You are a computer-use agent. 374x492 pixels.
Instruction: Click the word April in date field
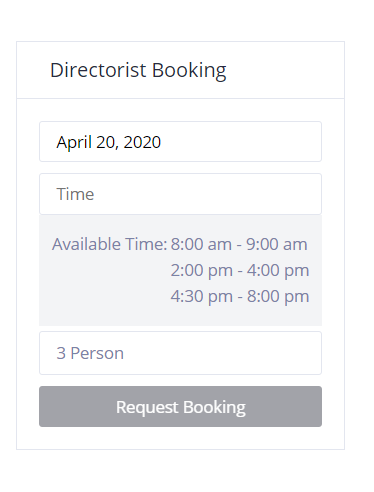tap(74, 143)
